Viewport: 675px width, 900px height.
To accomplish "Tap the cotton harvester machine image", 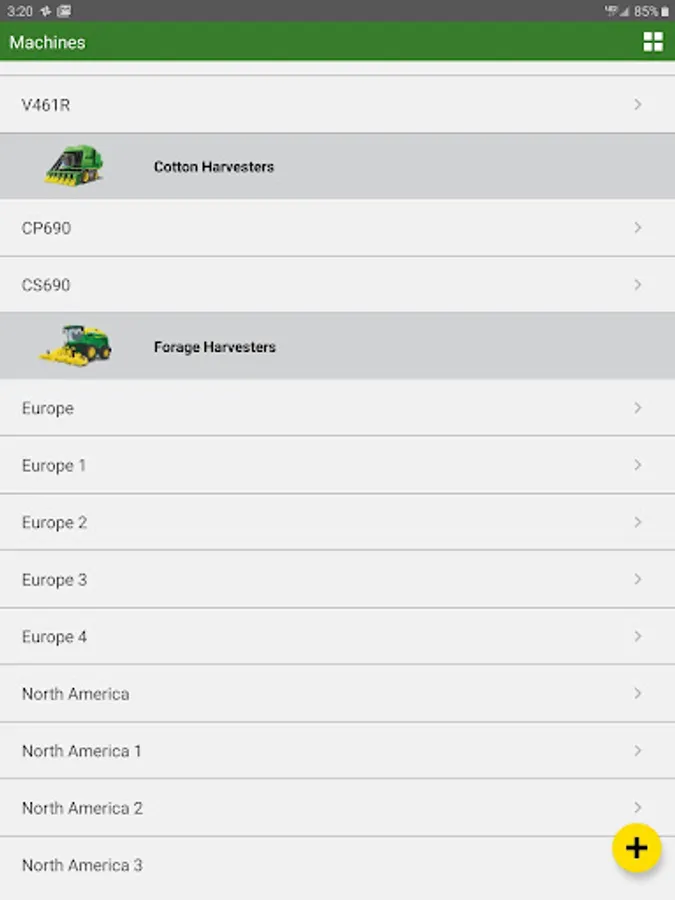I will (x=73, y=166).
